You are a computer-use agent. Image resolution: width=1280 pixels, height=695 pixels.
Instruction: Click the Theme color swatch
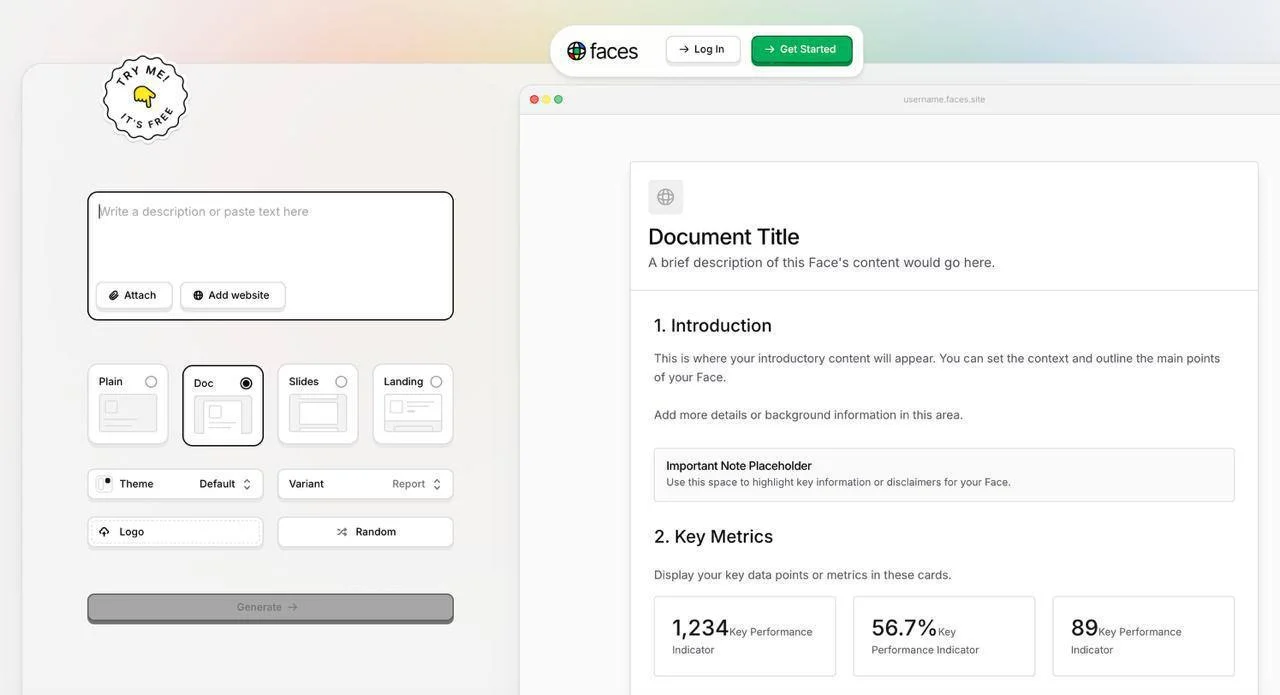pos(105,484)
